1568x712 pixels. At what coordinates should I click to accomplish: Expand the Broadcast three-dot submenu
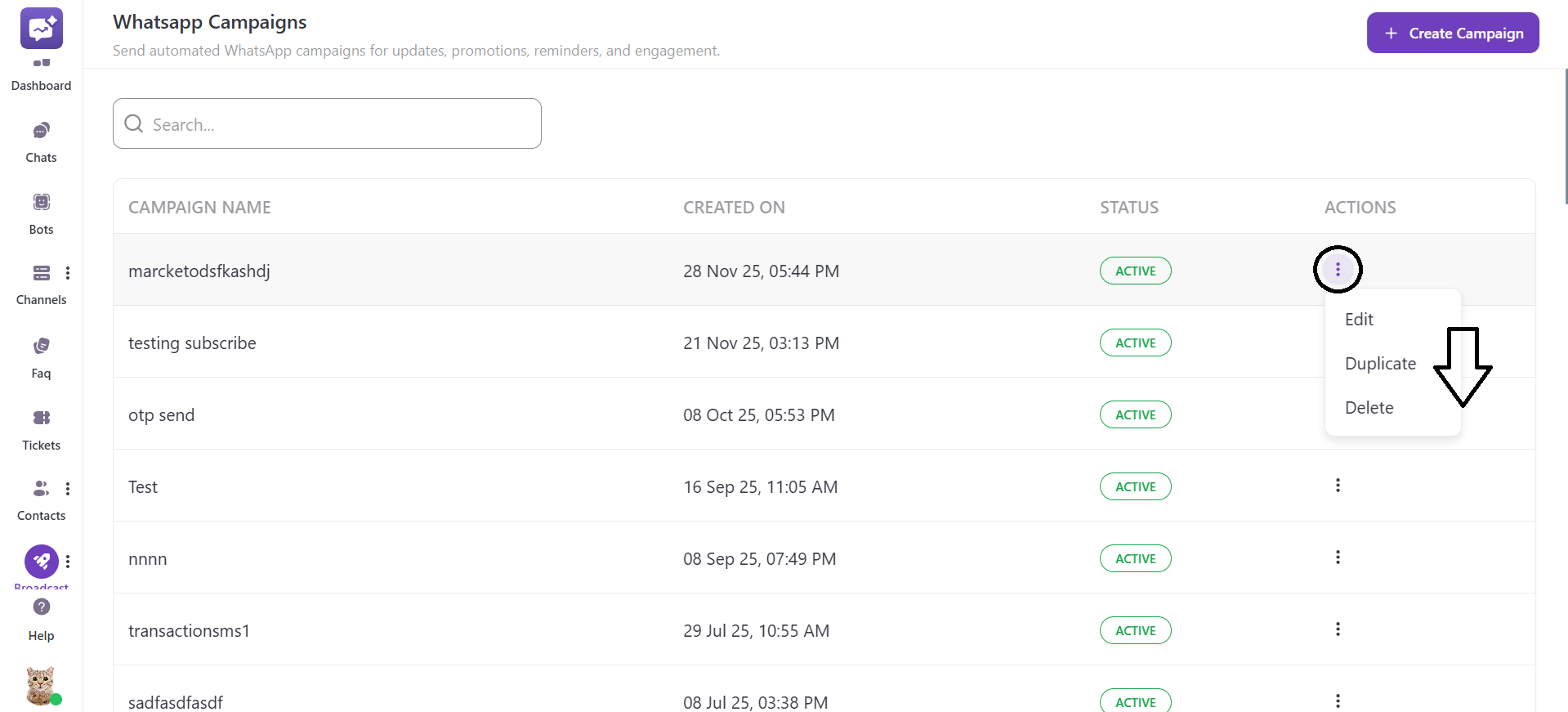coord(68,562)
